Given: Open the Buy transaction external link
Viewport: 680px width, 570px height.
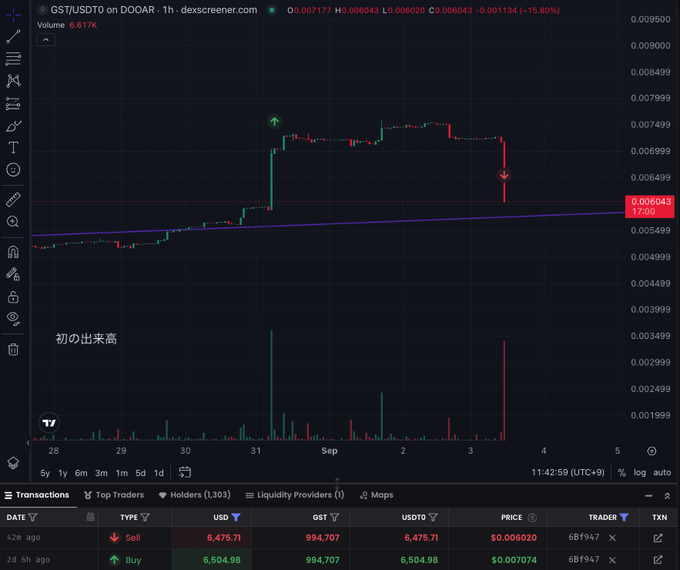Looking at the screenshot, I should point(658,560).
